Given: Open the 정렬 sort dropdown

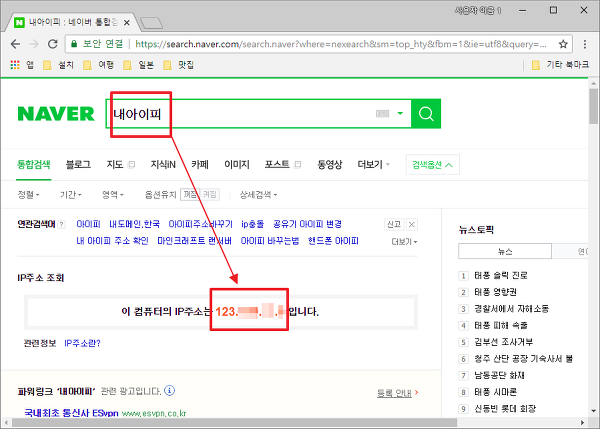Looking at the screenshot, I should click(x=28, y=195).
